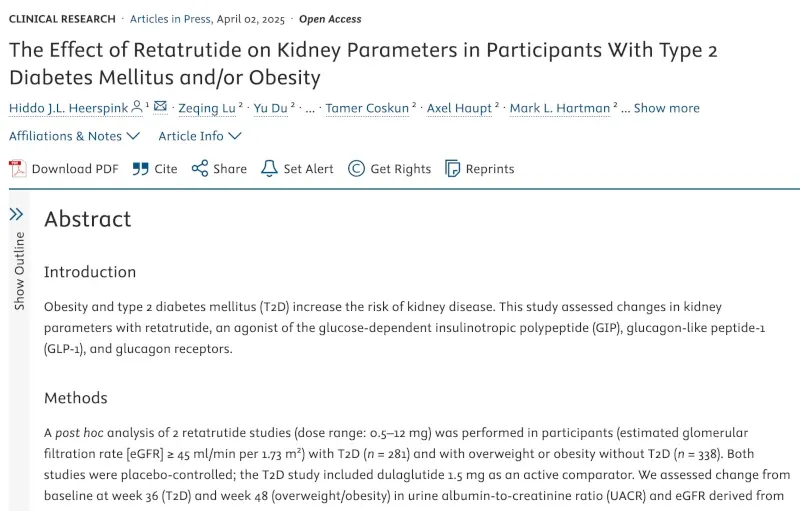Click the vertical Show Outline label
Image resolution: width=800 pixels, height=511 pixels.
19,271
